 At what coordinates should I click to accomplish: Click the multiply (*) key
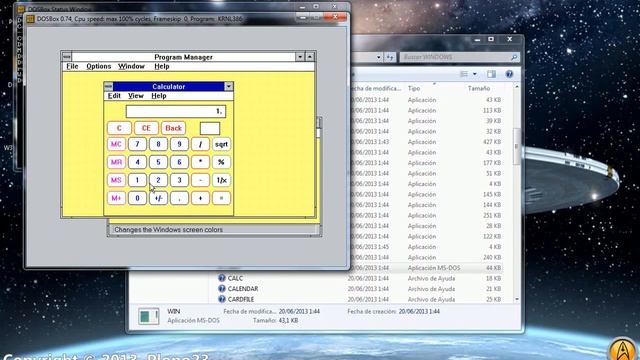tap(200, 162)
